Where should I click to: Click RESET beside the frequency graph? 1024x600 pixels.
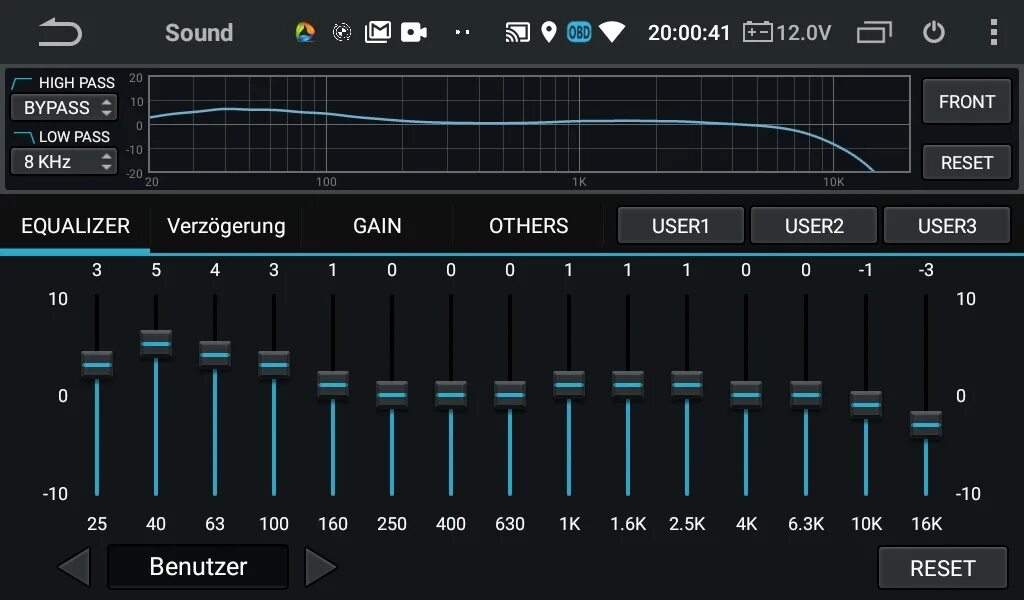[967, 163]
